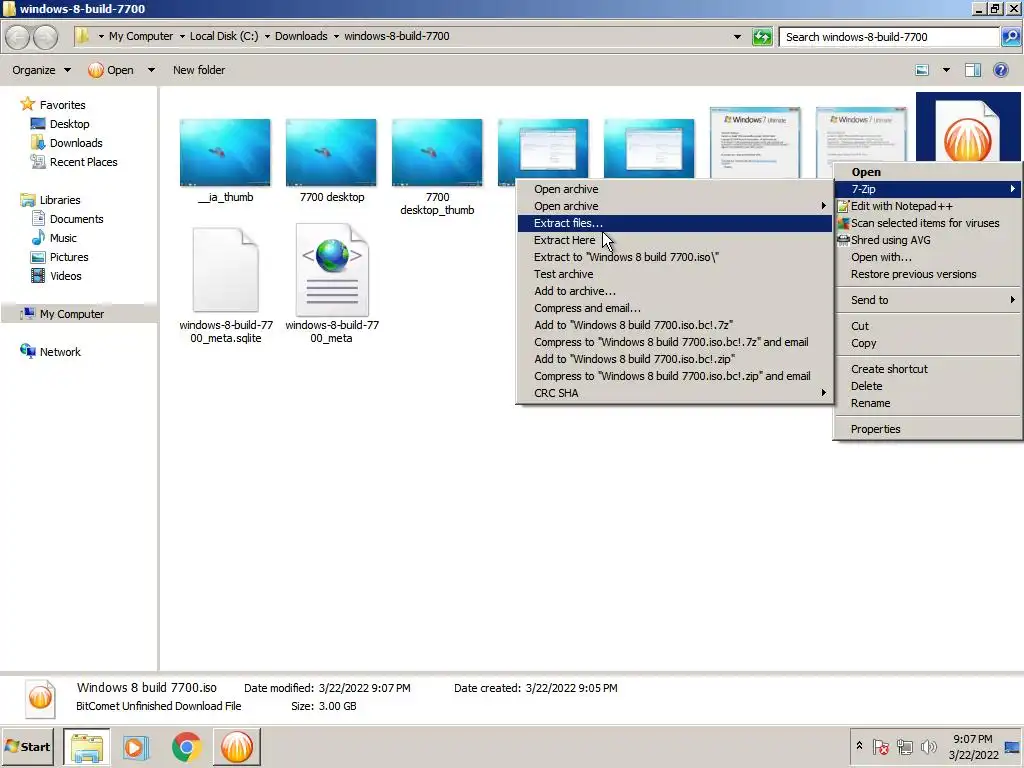This screenshot has height=768, width=1024.
Task: Click the first Open archive entry
Action: click(675, 189)
